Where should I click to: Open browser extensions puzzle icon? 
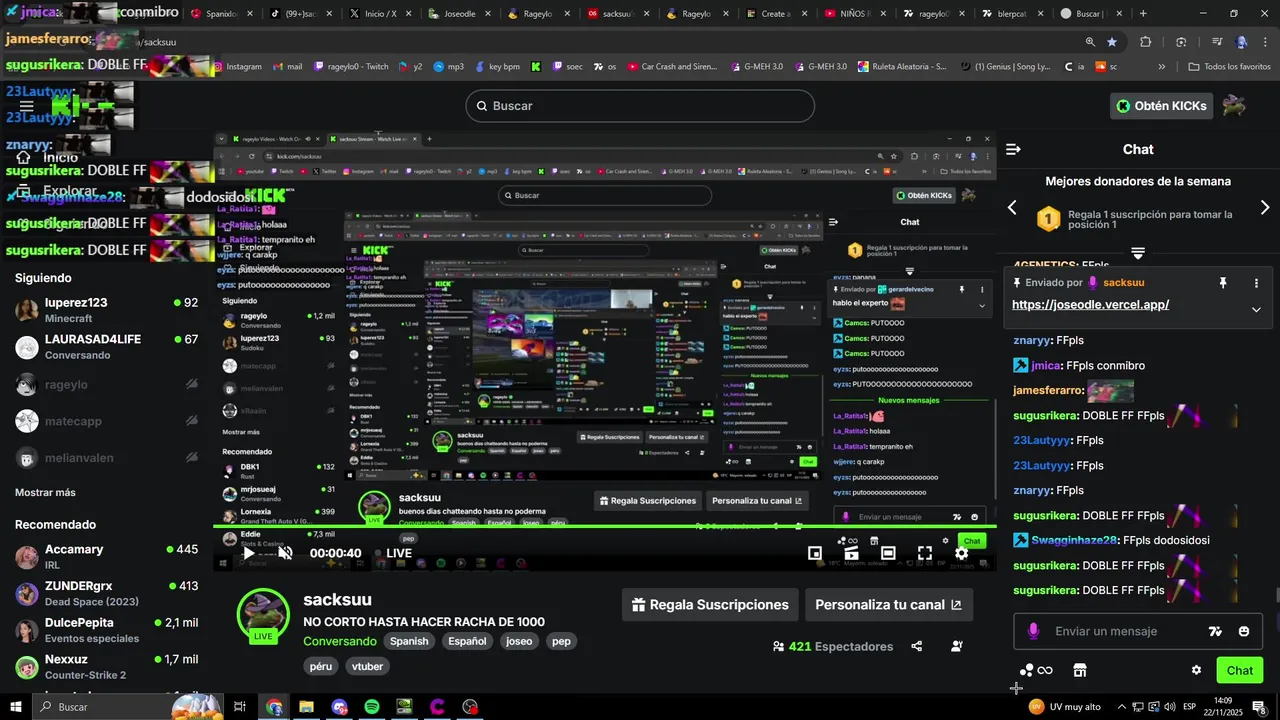pyautogui.click(x=1146, y=42)
